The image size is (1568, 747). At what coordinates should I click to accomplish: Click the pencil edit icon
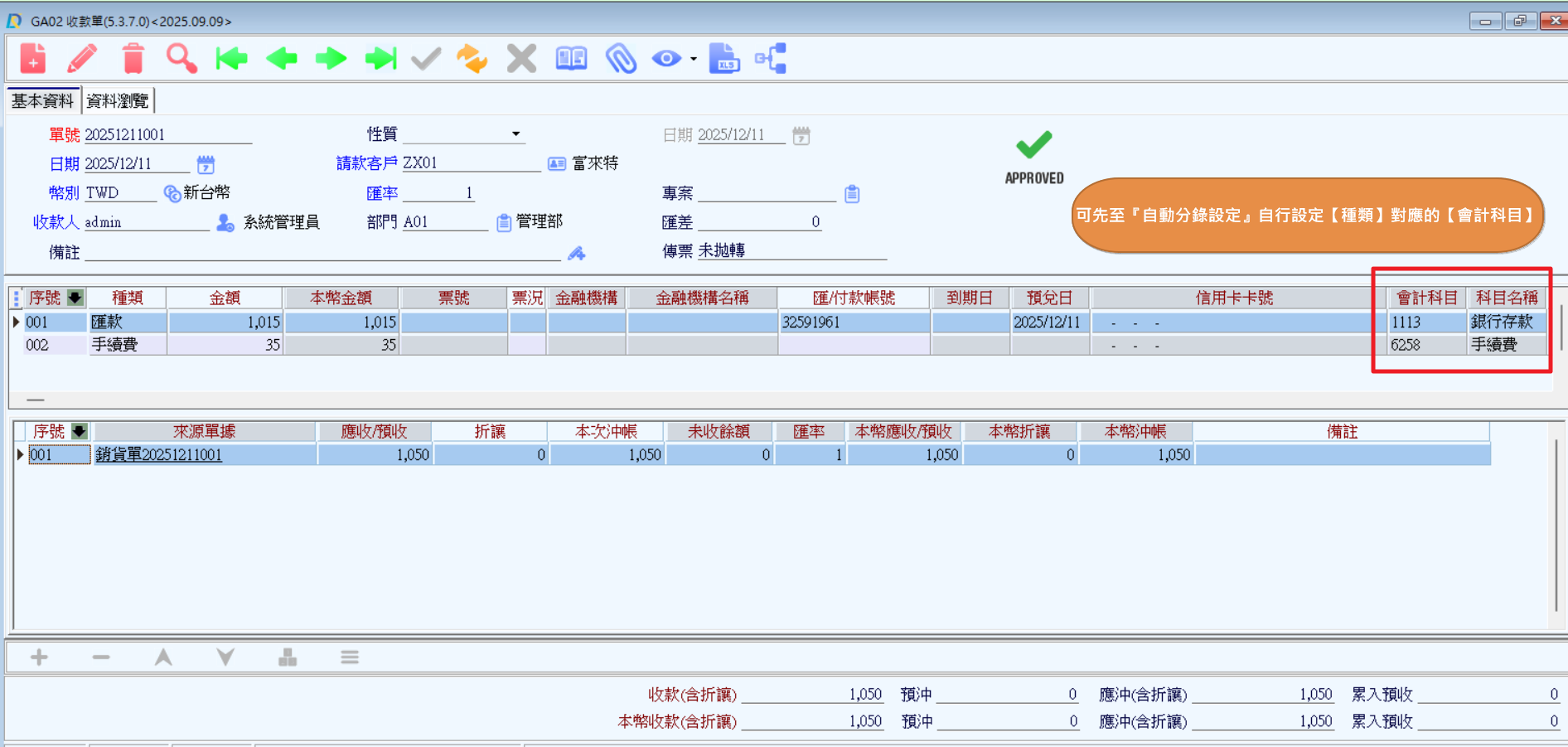82,59
